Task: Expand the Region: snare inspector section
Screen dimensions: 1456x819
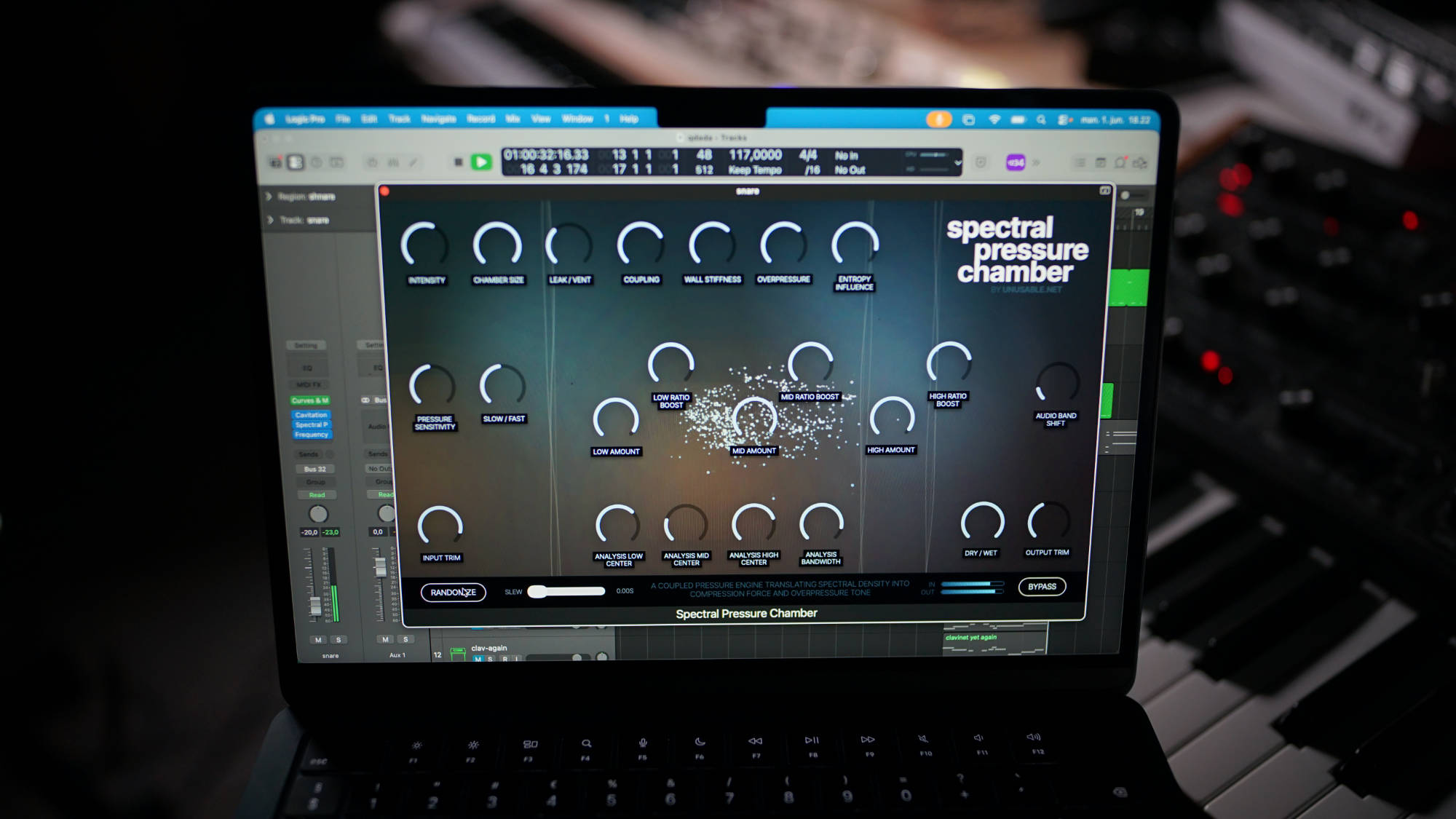Action: [x=269, y=197]
